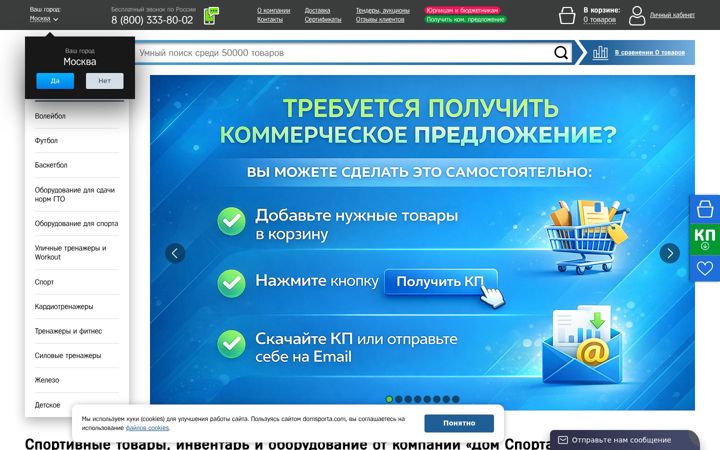The image size is (720, 450).
Task: Click the commercial offer banner headline
Action: [418, 121]
